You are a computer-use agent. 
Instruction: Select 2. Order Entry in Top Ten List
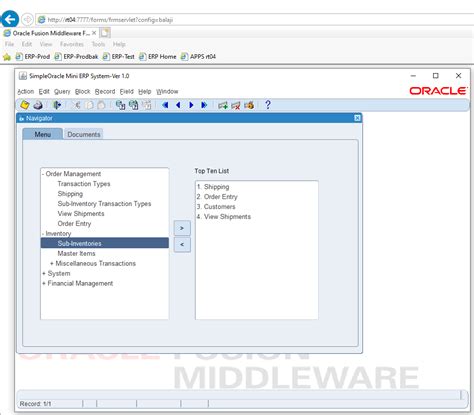(217, 197)
